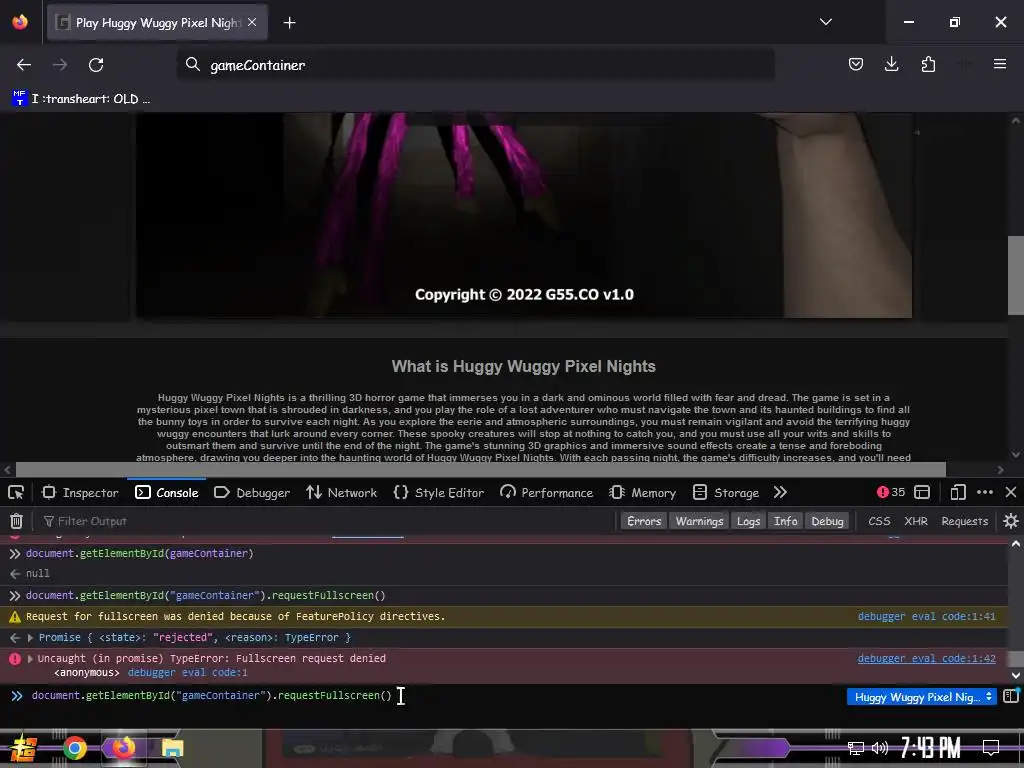This screenshot has width=1024, height=768.
Task: Activate the pick element from page tool
Action: coord(16,492)
